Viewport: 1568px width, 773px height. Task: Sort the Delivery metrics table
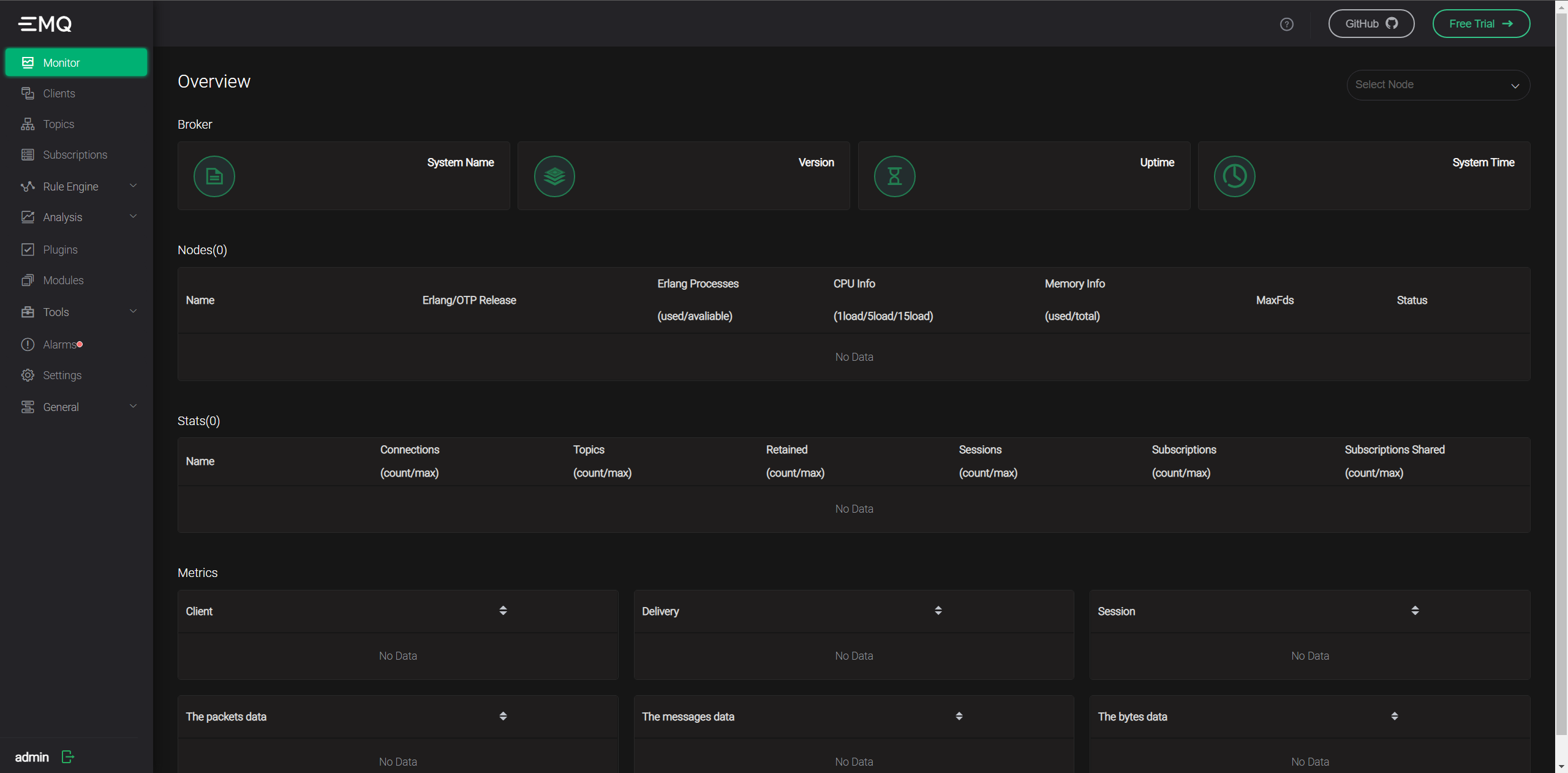coord(938,611)
